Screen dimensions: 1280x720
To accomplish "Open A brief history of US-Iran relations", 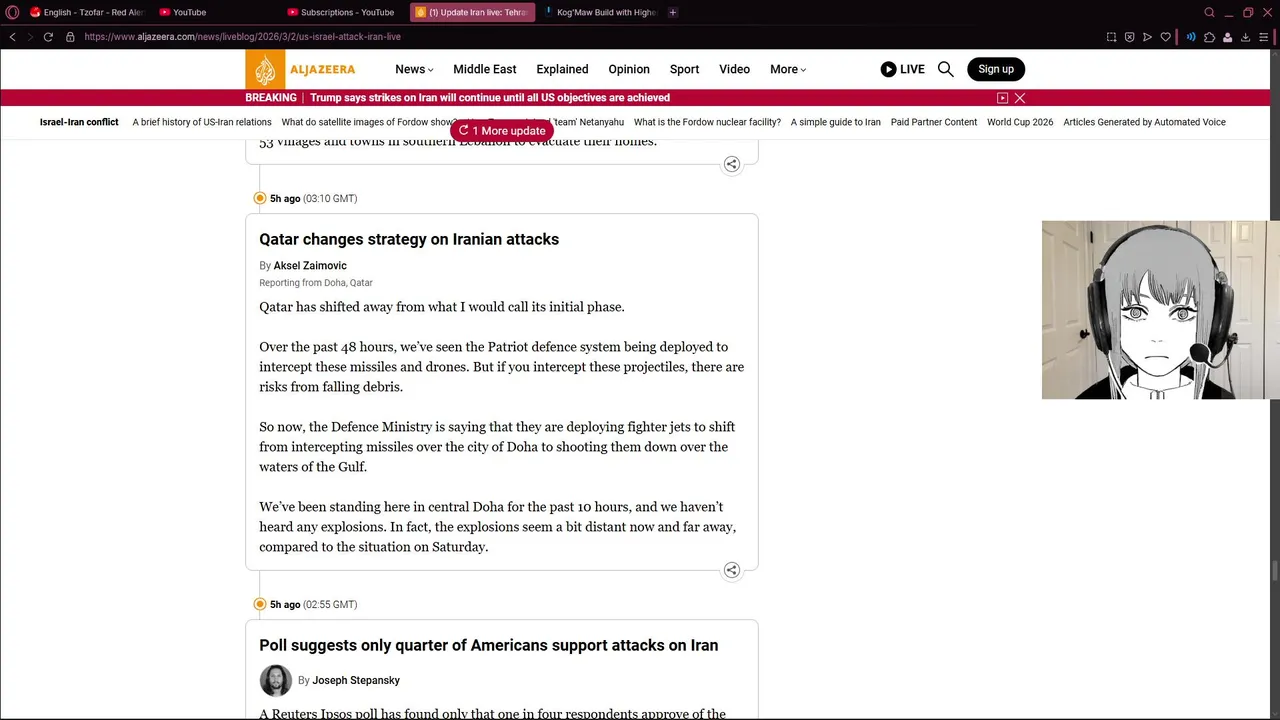I will [202, 122].
